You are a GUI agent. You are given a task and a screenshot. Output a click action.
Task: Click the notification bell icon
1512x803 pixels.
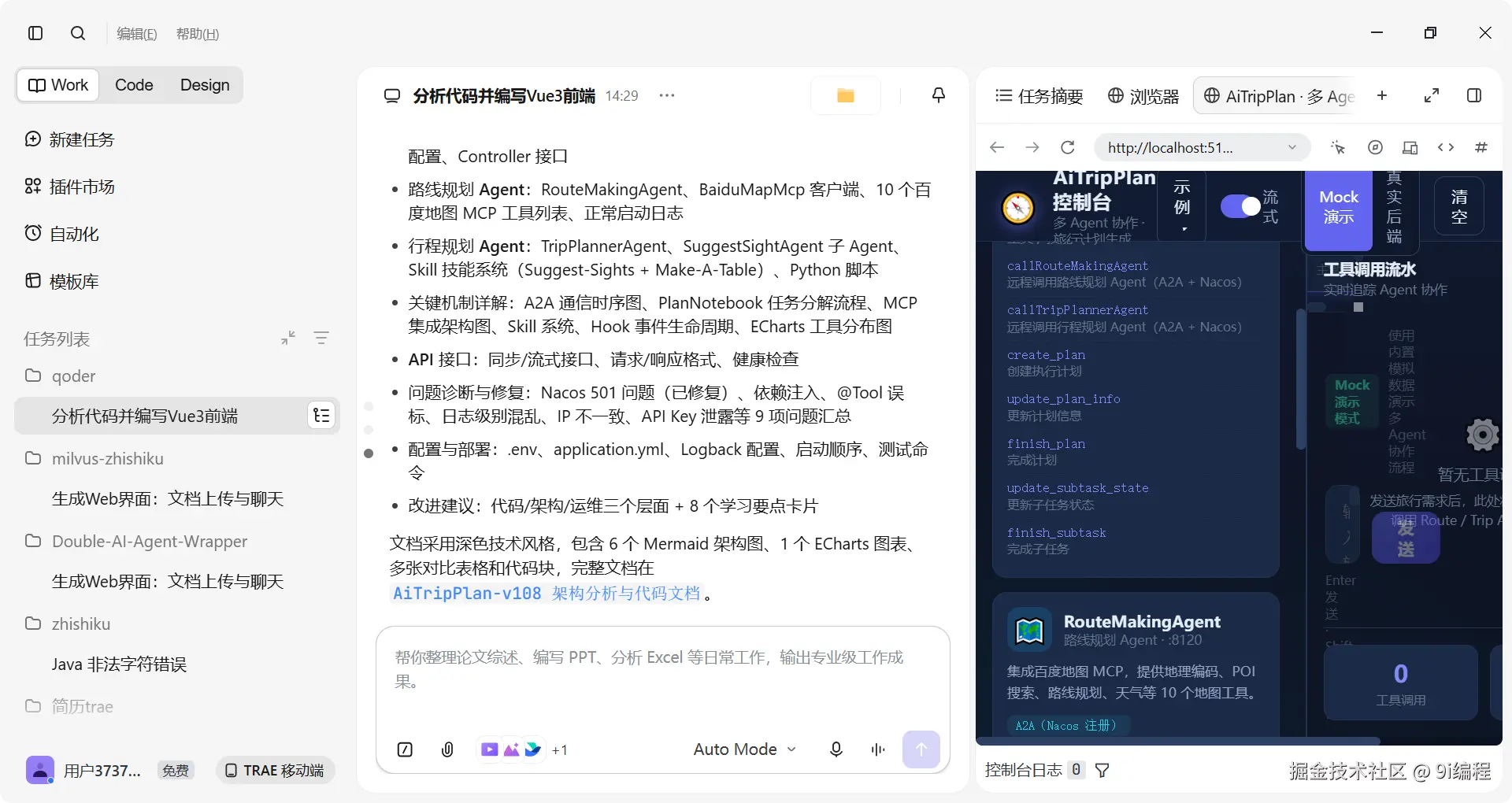(x=939, y=95)
